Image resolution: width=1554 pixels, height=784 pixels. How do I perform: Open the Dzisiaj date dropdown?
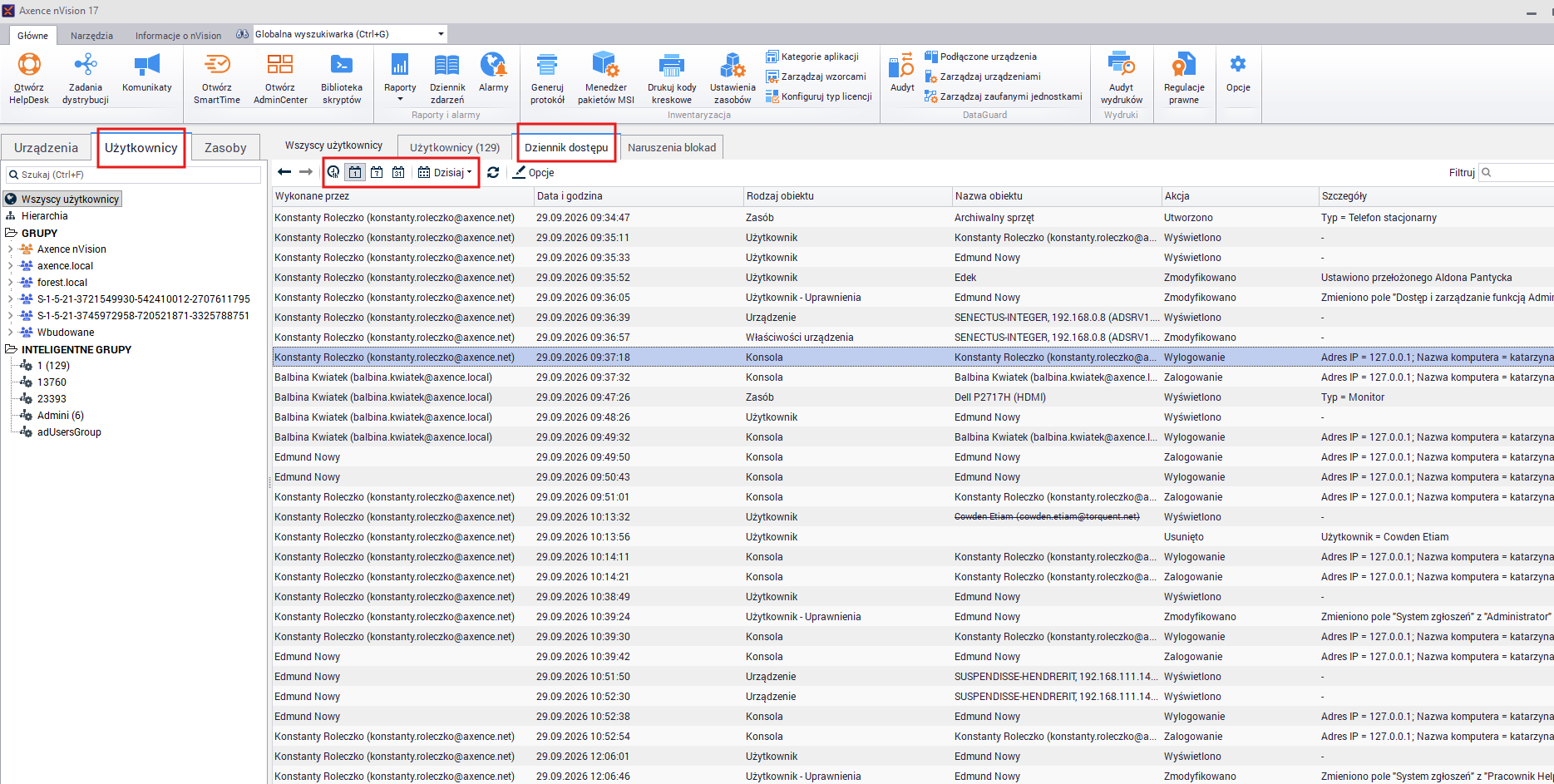click(x=445, y=172)
